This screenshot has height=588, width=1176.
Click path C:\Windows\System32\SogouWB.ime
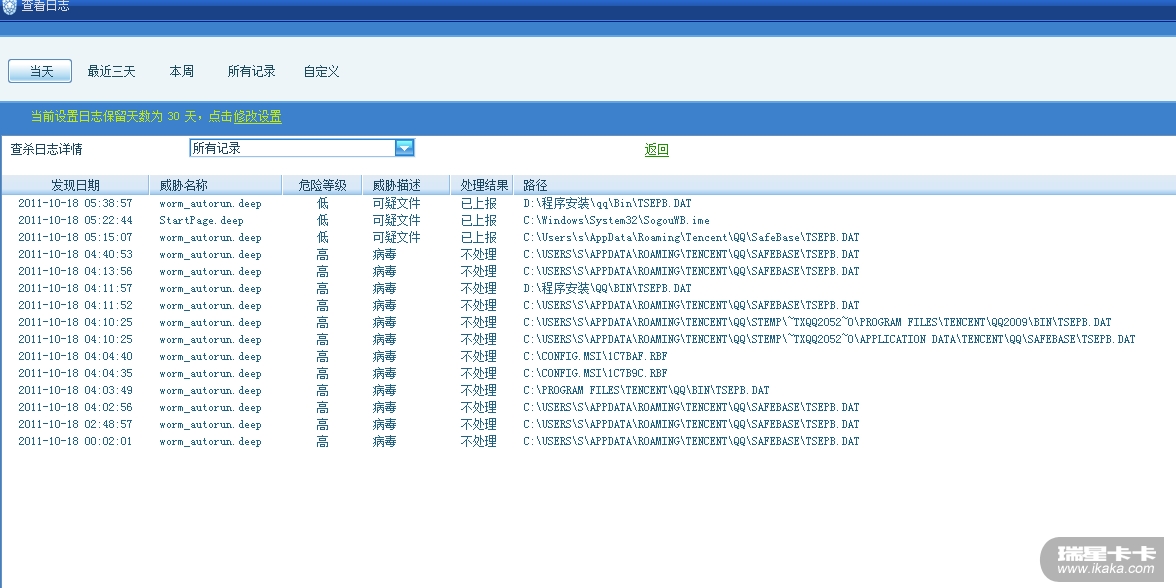[x=616, y=220]
